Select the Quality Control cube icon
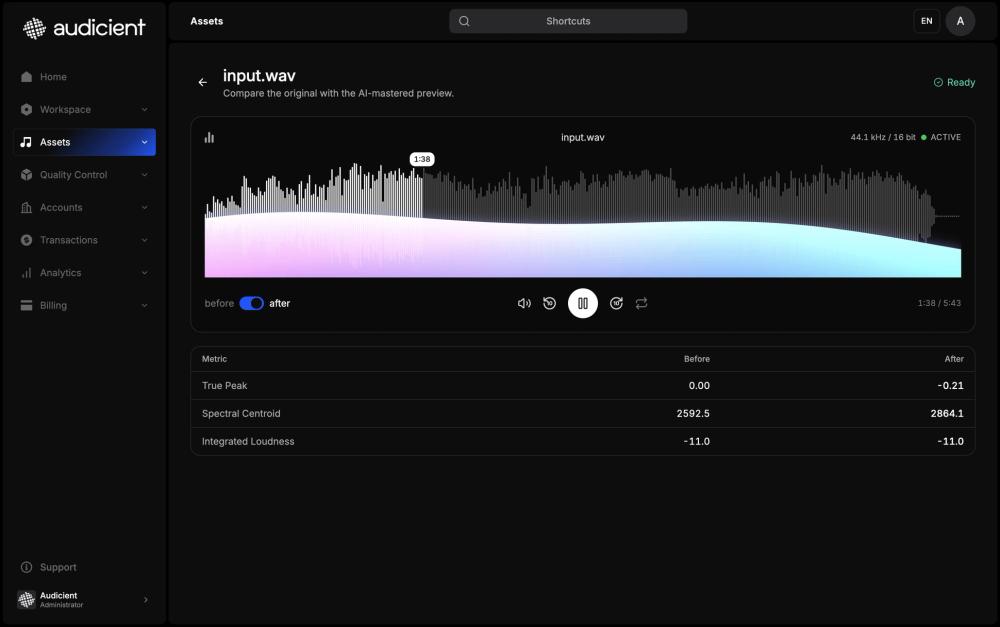Image resolution: width=1000 pixels, height=627 pixels. (26, 174)
